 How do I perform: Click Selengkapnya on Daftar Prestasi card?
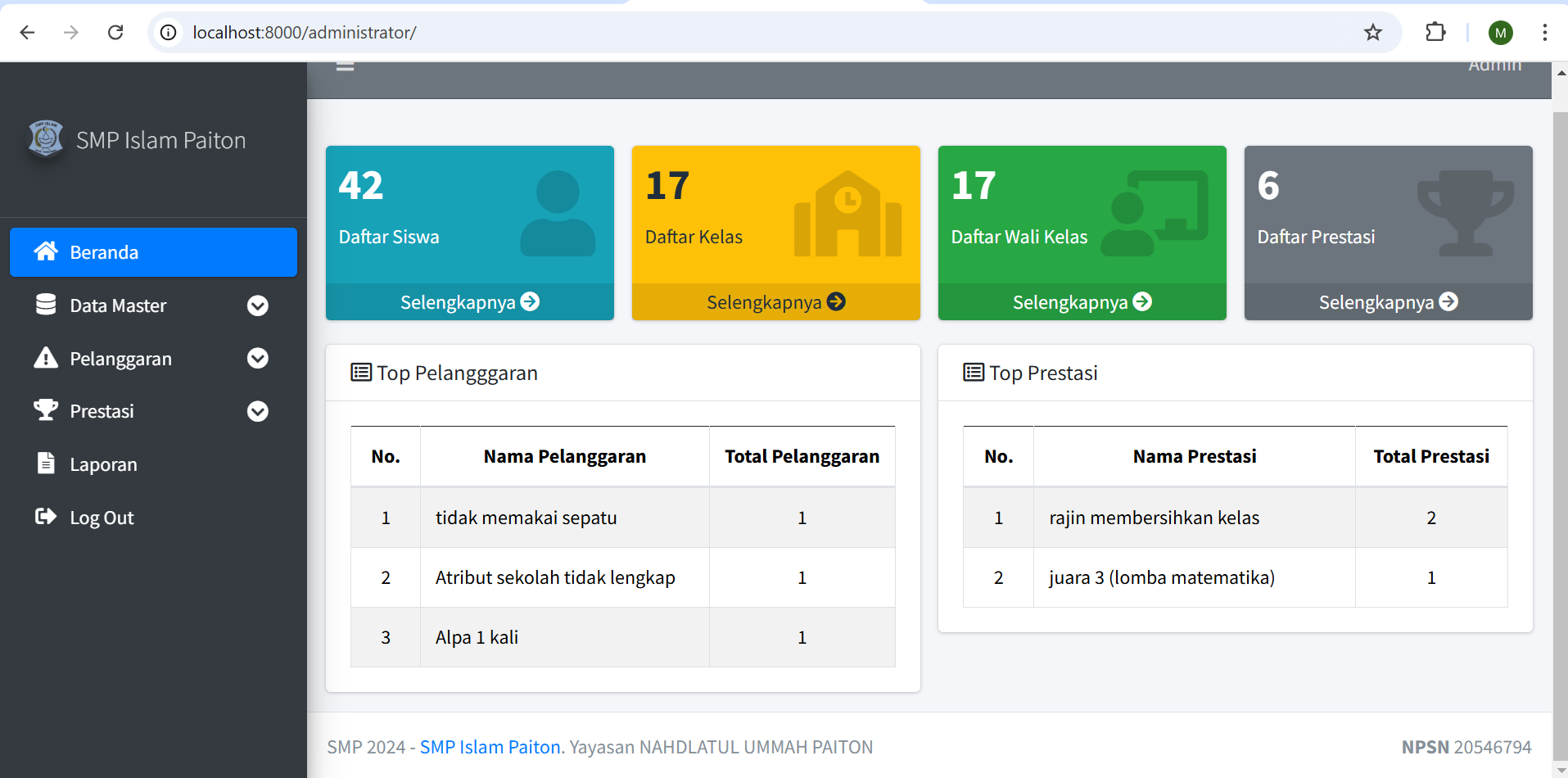coord(1388,301)
